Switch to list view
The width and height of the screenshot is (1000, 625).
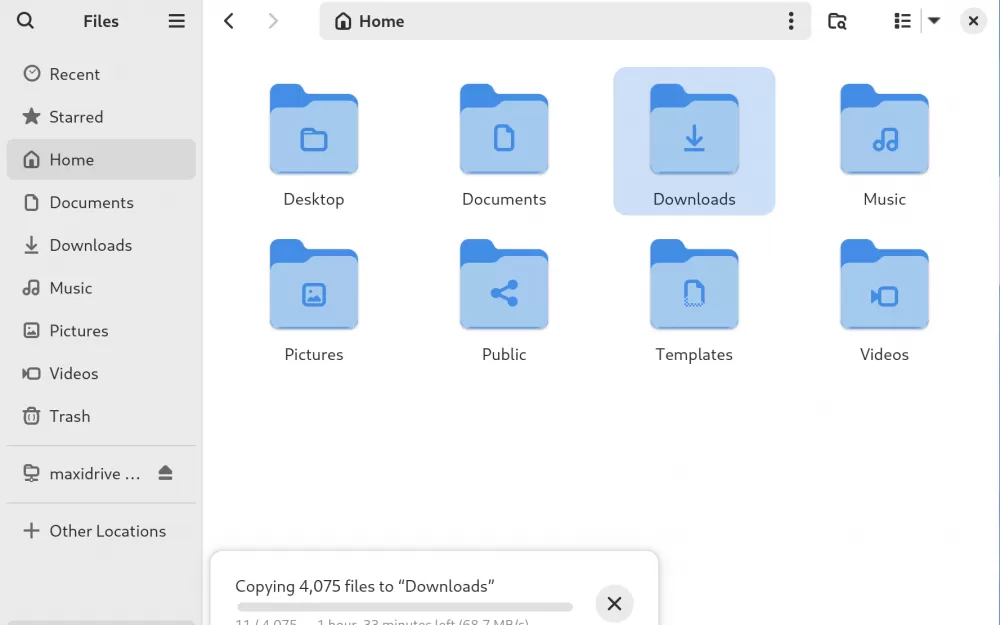[902, 21]
